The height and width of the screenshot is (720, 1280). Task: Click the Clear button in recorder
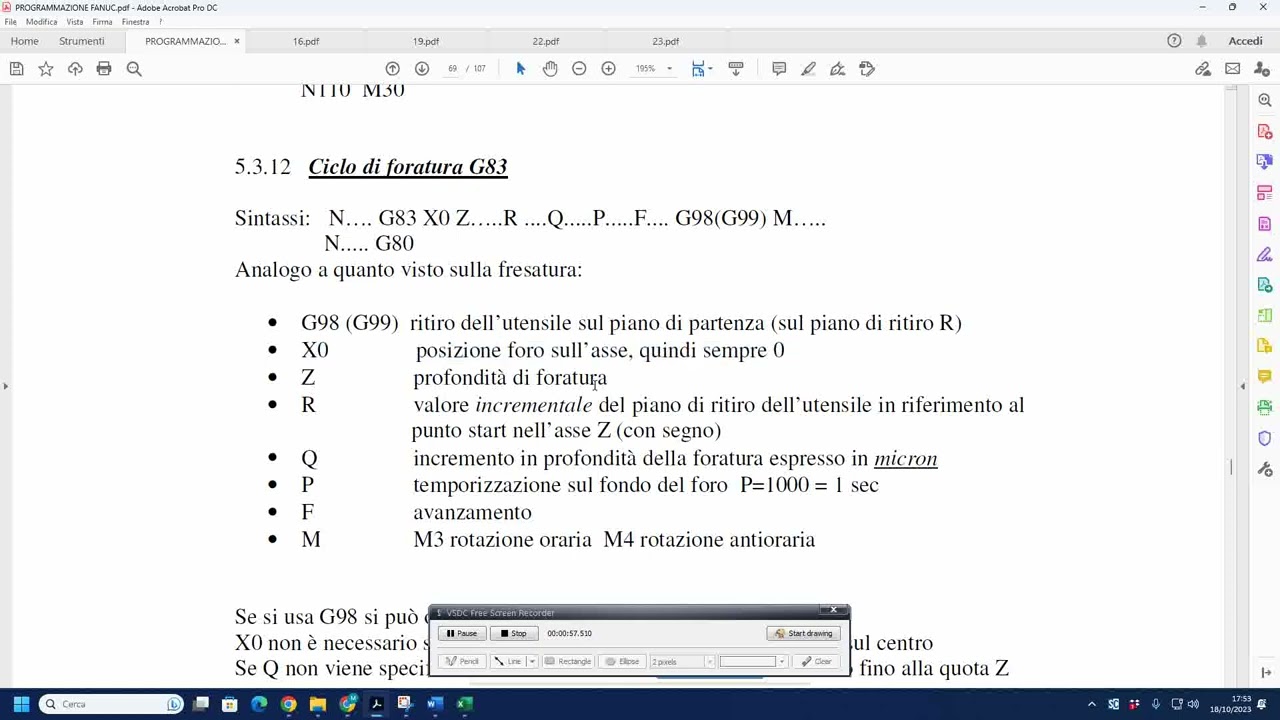click(817, 661)
